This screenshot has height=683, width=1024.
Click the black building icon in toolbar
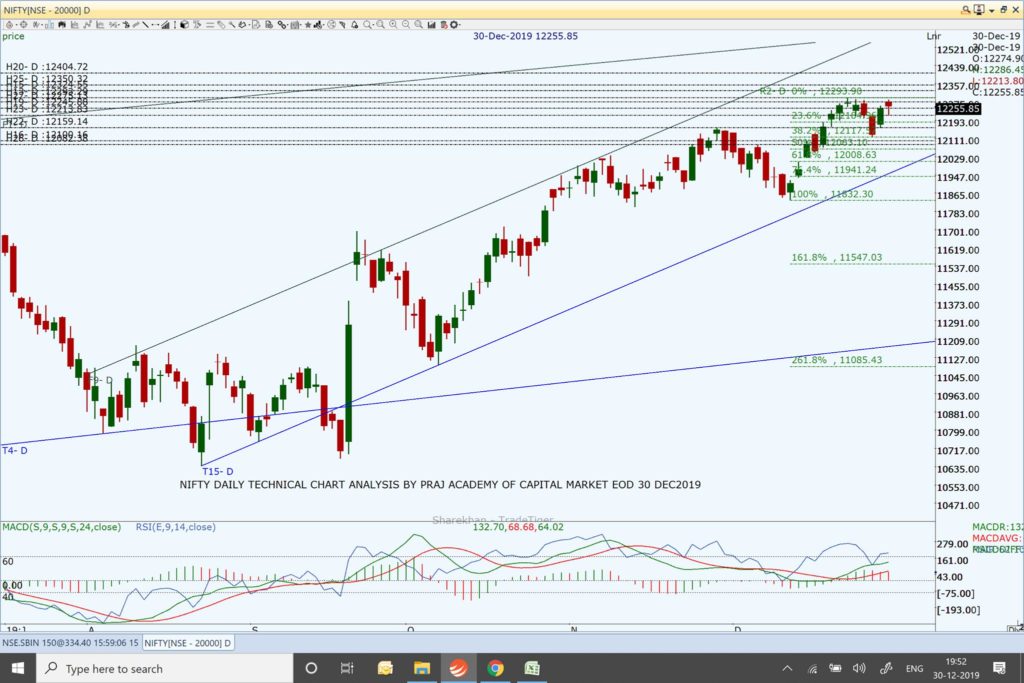click(62, 25)
